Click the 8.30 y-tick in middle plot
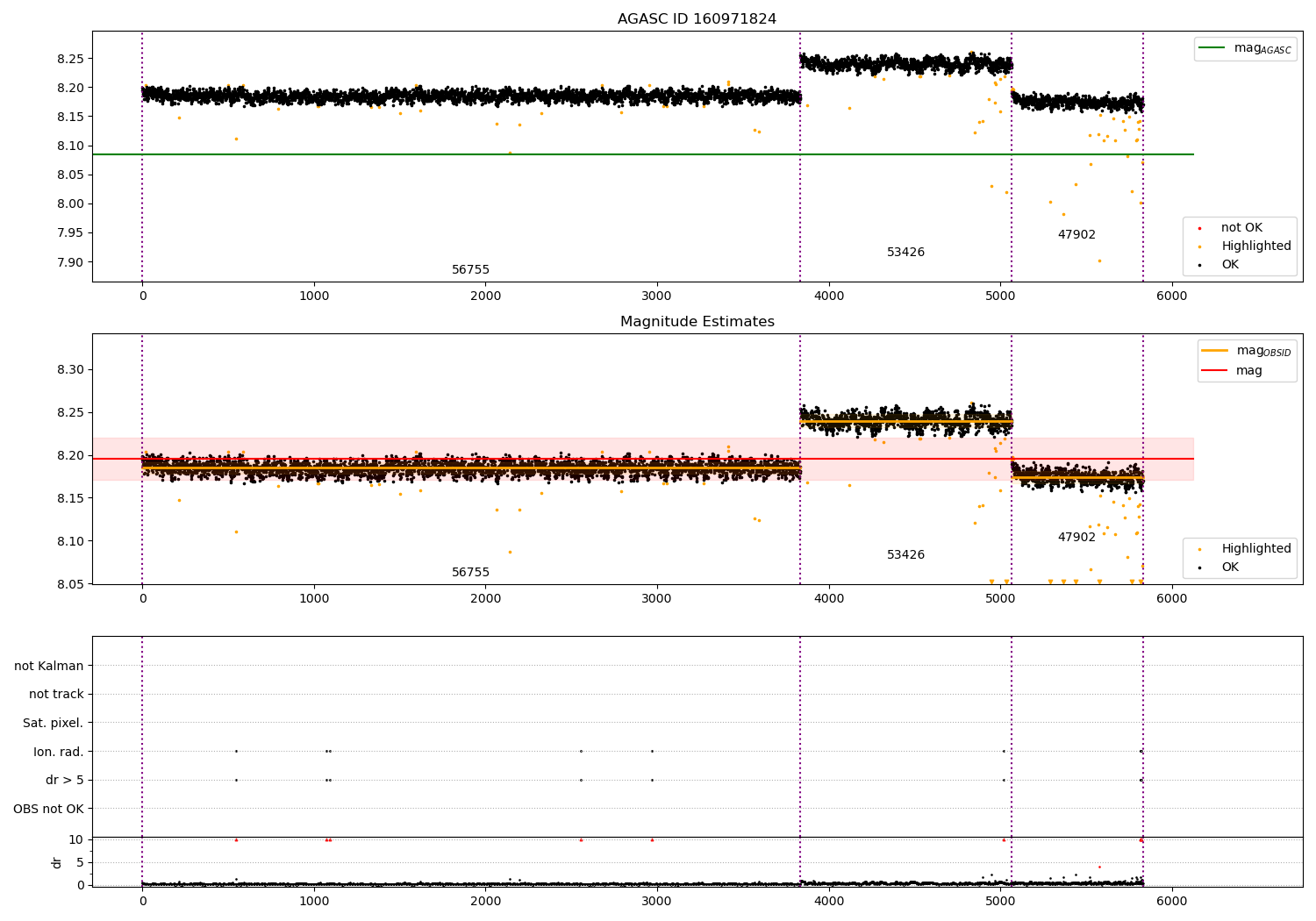Image resolution: width=1316 pixels, height=921 pixels. pyautogui.click(x=70, y=369)
